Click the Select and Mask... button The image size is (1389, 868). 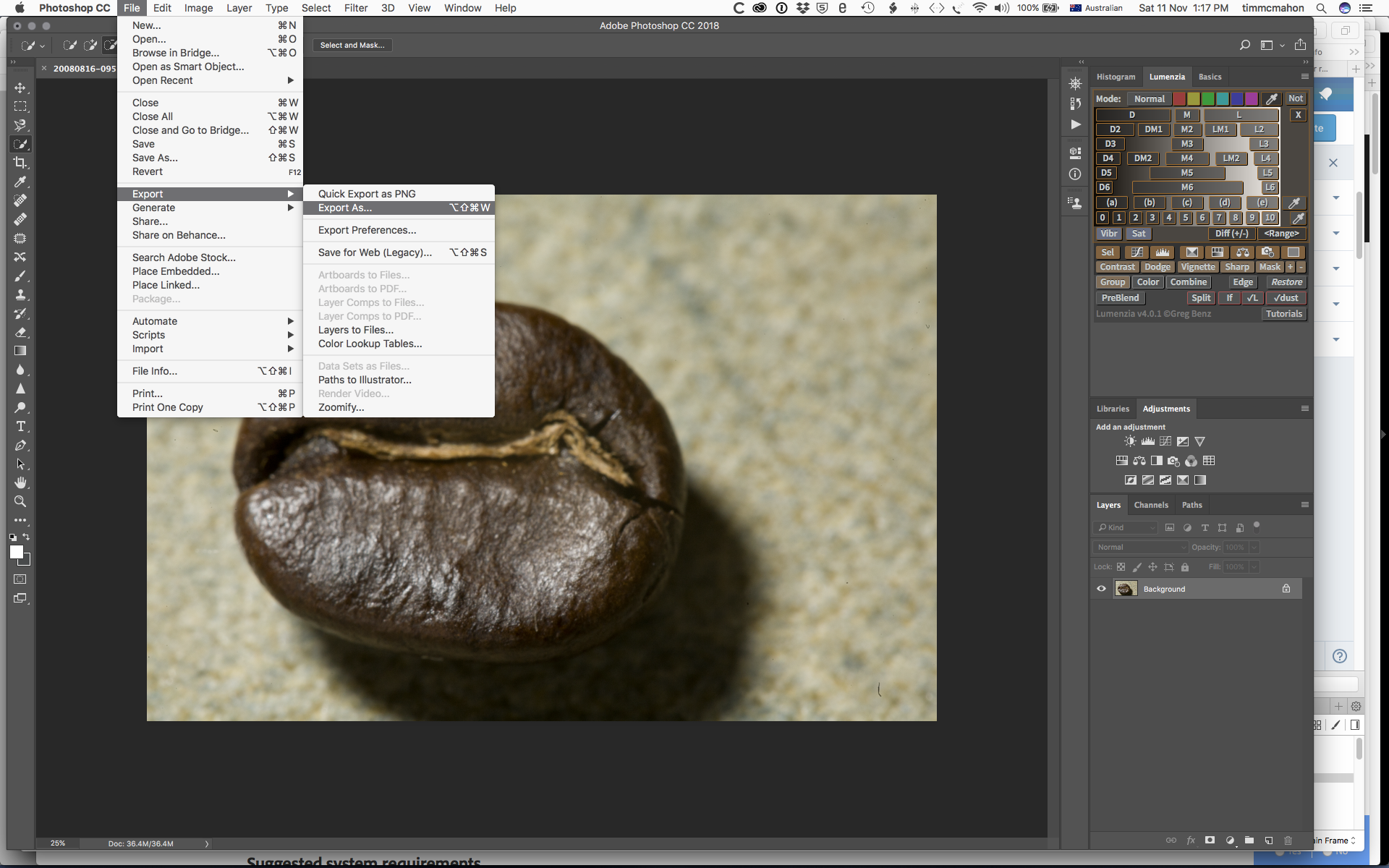tap(352, 45)
